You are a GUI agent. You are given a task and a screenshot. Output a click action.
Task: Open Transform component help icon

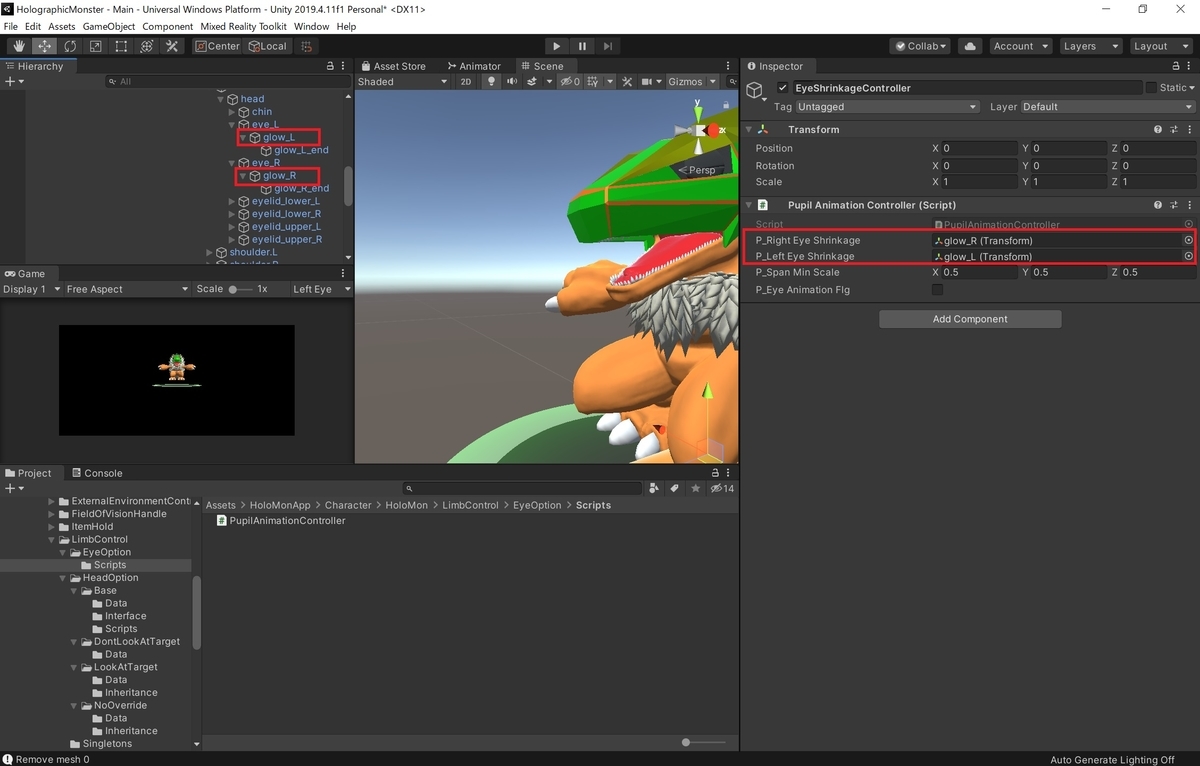1158,130
